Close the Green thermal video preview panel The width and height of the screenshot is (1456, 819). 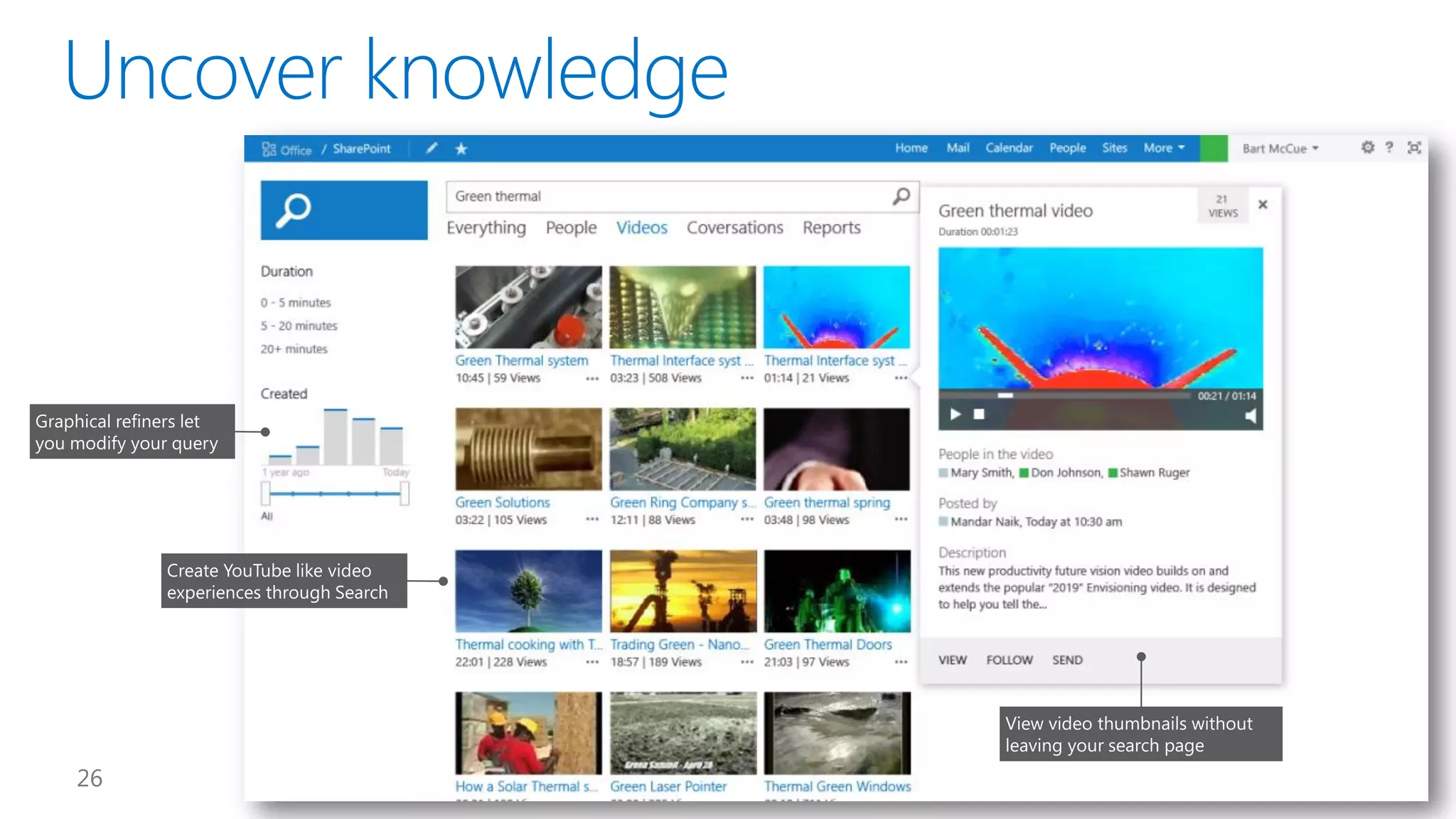1263,205
